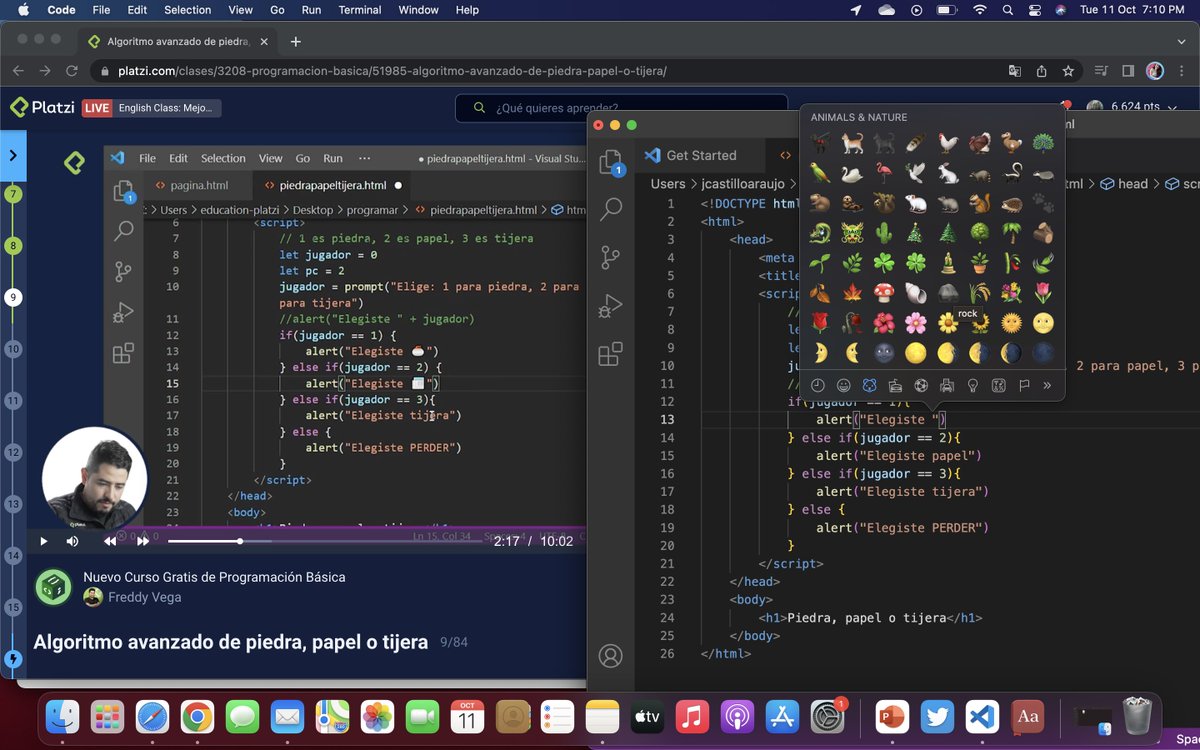
Task: Expand emoji picker with the double-chevron button
Action: [1047, 385]
